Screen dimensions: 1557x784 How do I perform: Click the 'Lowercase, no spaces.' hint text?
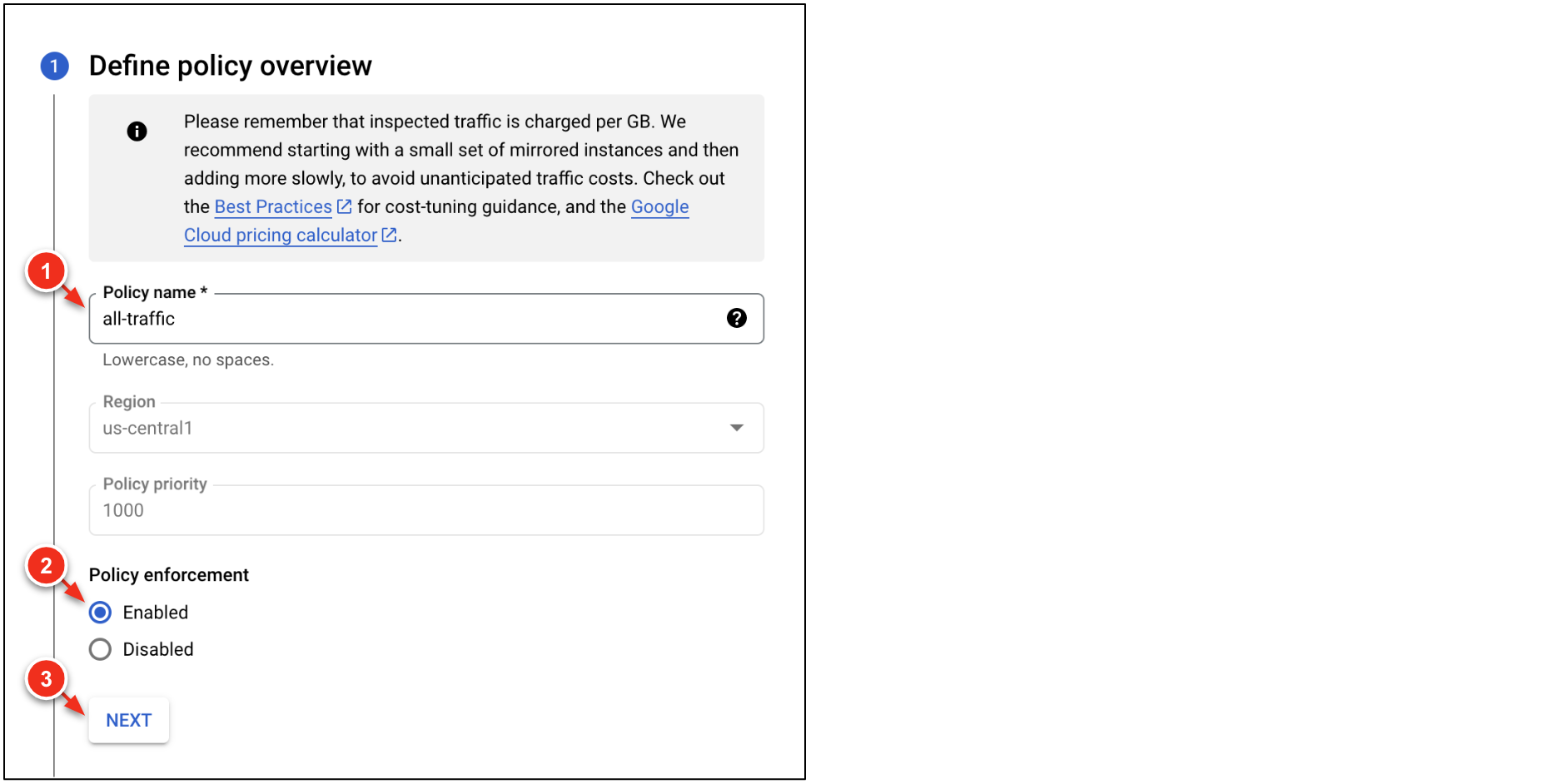click(x=188, y=360)
